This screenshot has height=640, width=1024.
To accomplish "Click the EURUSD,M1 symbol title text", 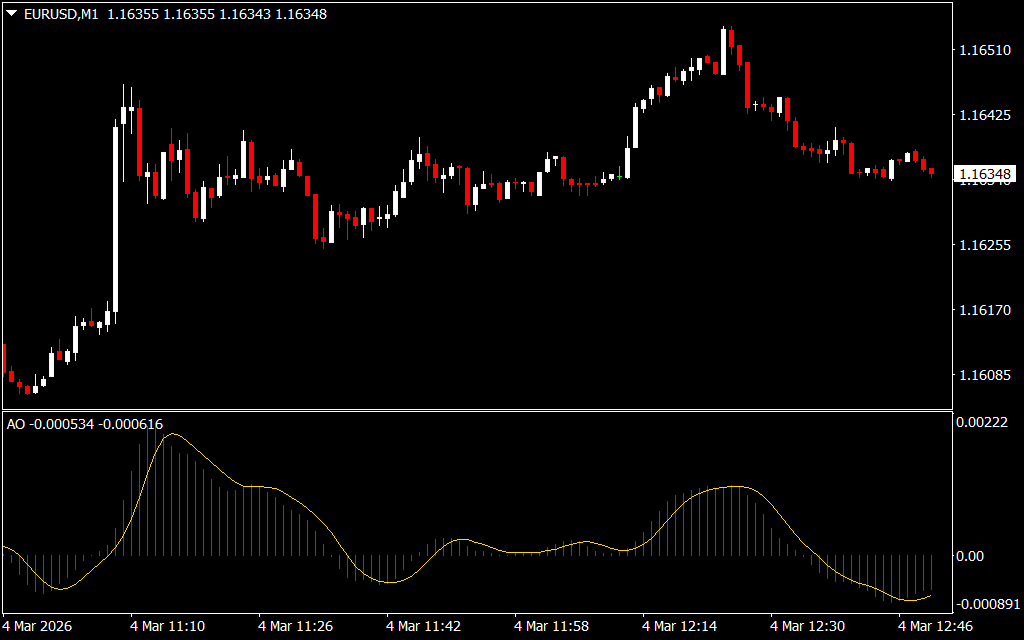I will point(60,14).
